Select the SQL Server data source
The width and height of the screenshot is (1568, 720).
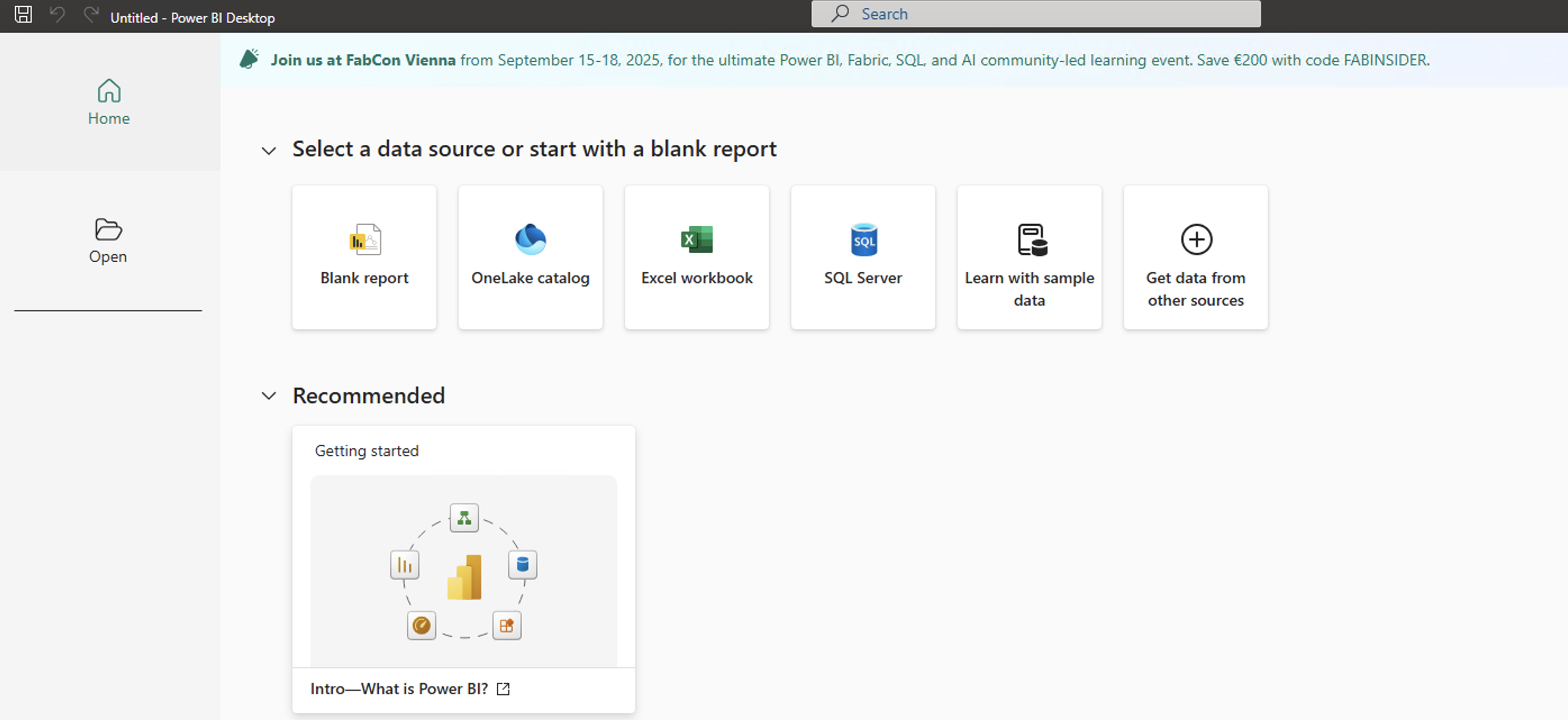[863, 257]
